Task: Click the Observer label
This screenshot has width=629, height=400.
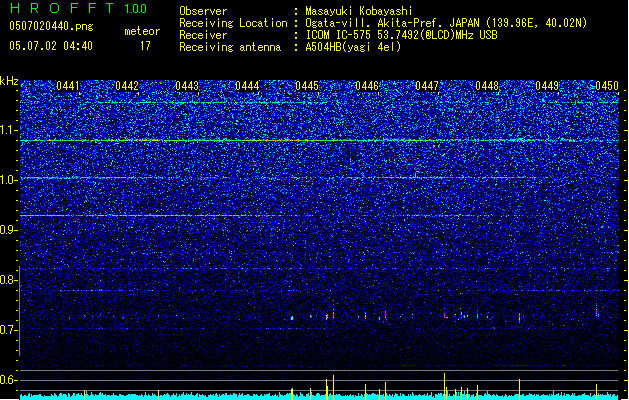Action: [203, 11]
